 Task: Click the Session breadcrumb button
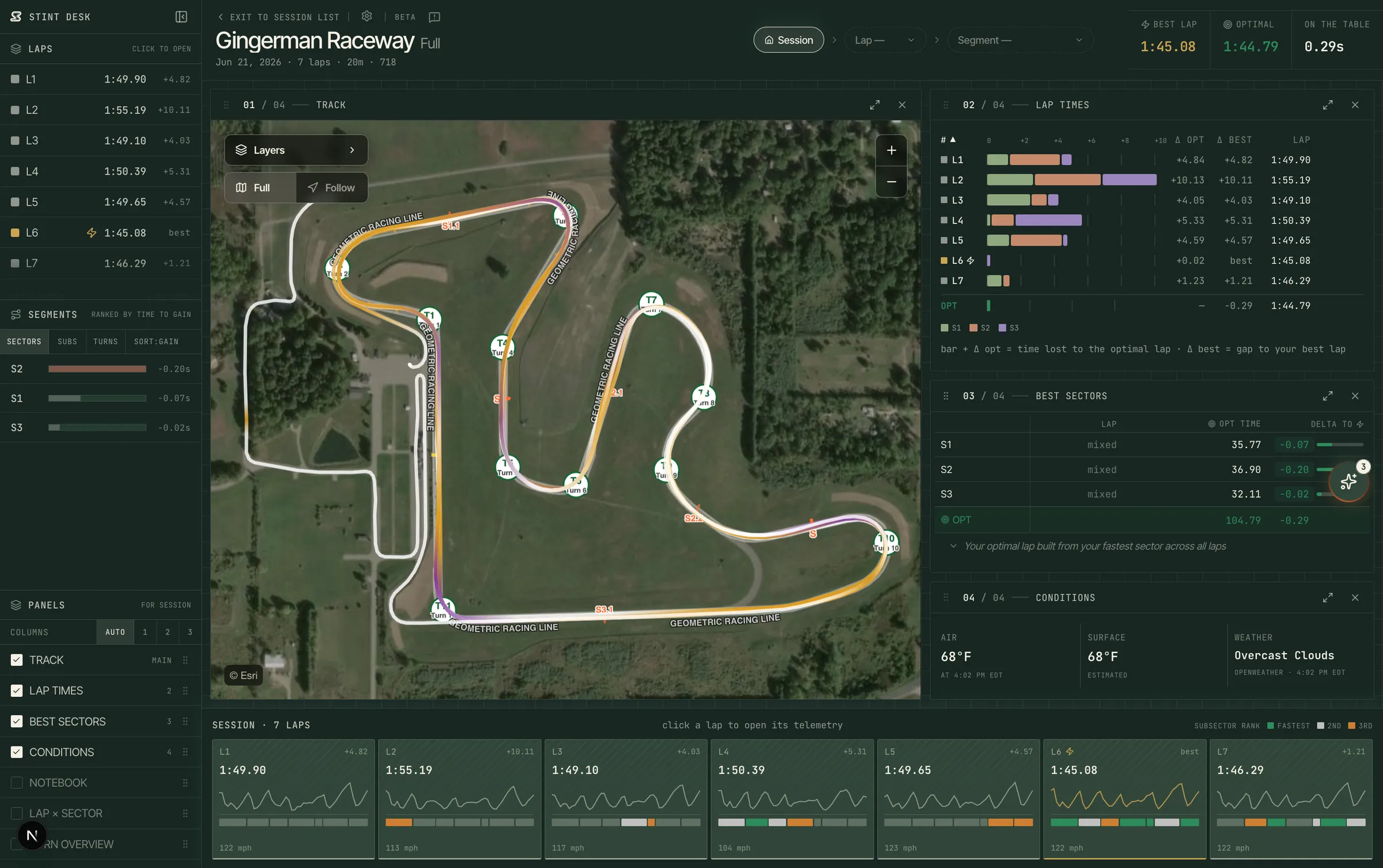click(x=788, y=40)
